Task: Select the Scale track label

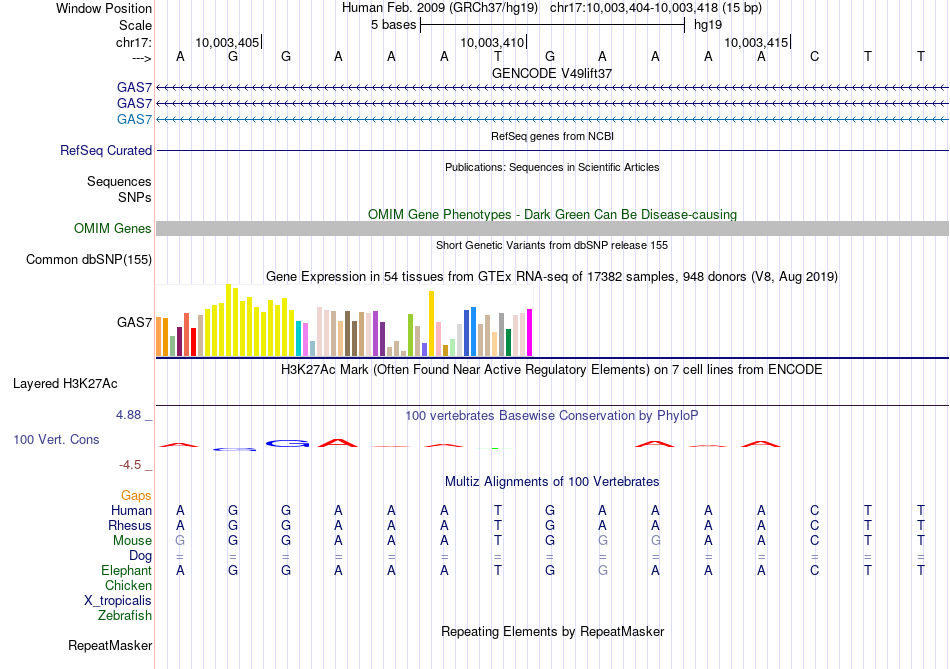Action: [135, 25]
